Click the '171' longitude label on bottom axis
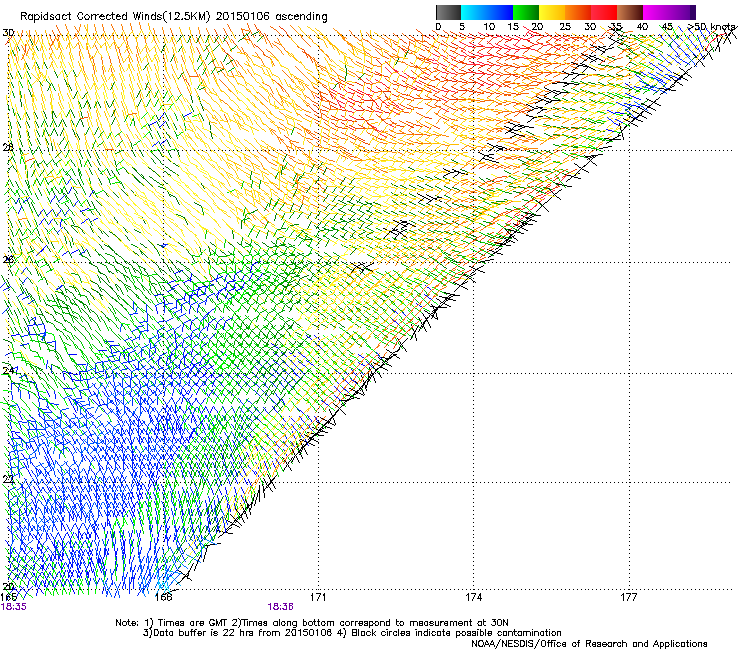Screen dimensions: 740x650 click(x=318, y=597)
